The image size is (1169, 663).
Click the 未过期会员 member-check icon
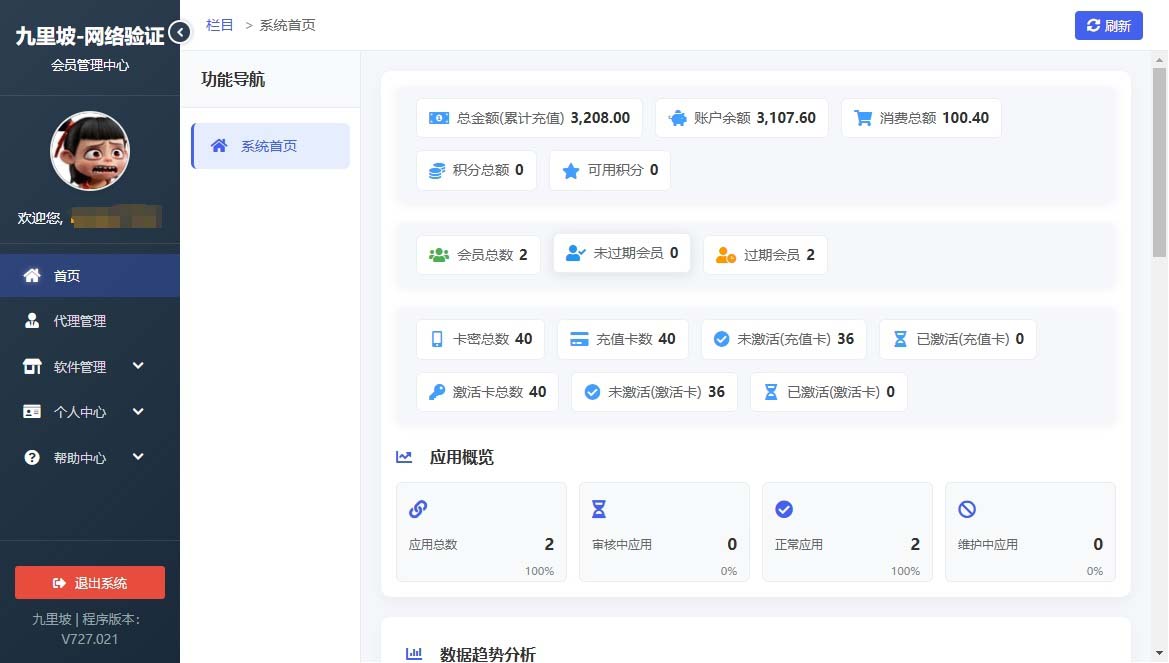(x=575, y=253)
